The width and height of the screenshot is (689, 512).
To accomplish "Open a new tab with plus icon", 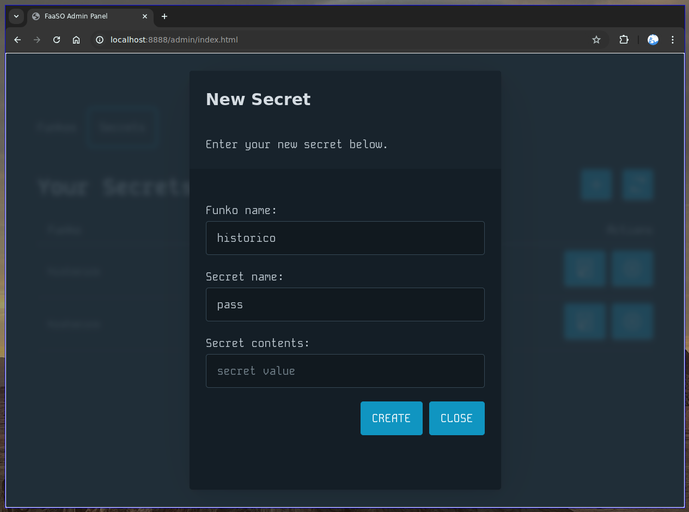I will (x=164, y=16).
